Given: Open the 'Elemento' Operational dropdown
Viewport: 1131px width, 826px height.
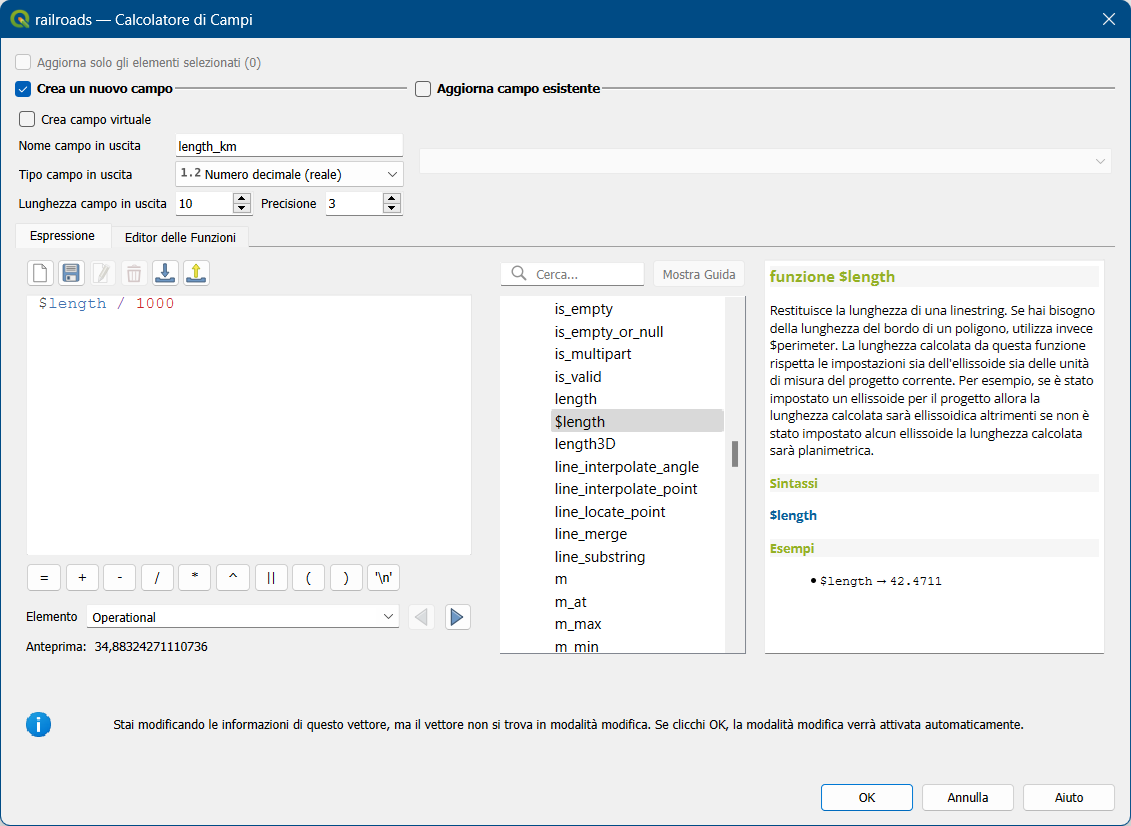Looking at the screenshot, I should point(242,617).
